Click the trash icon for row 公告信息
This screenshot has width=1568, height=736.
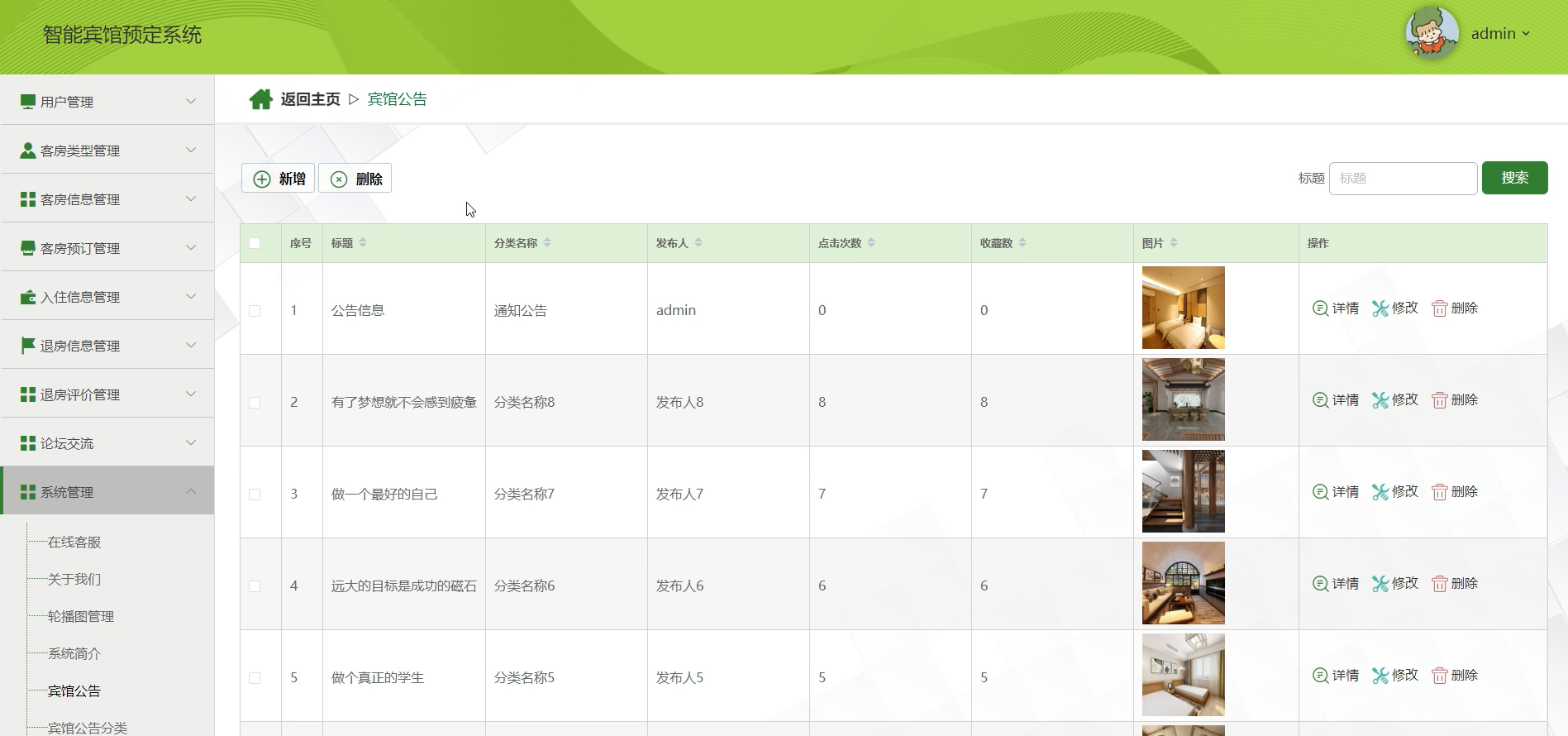pyautogui.click(x=1440, y=308)
